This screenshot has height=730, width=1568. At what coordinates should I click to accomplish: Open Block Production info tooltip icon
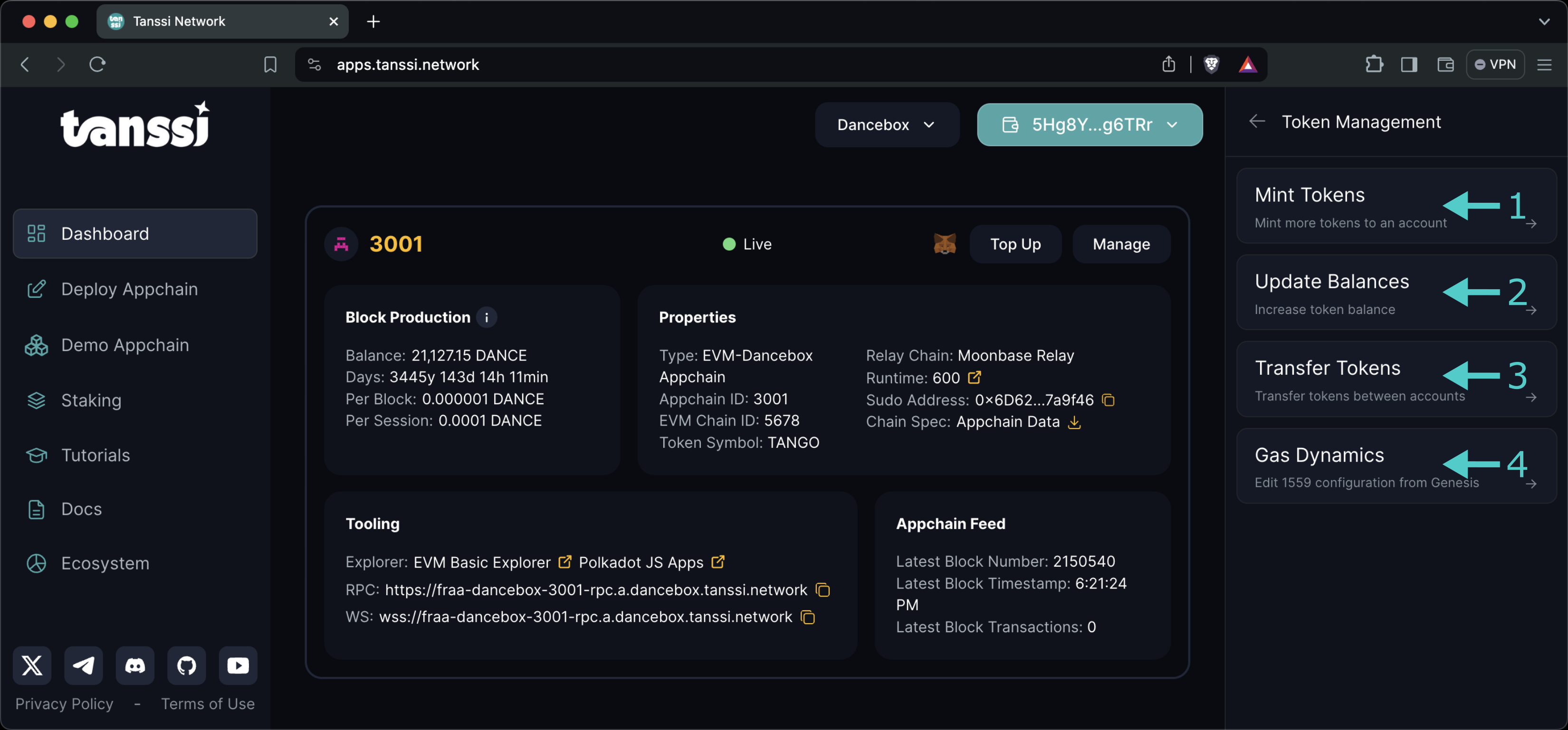[487, 317]
